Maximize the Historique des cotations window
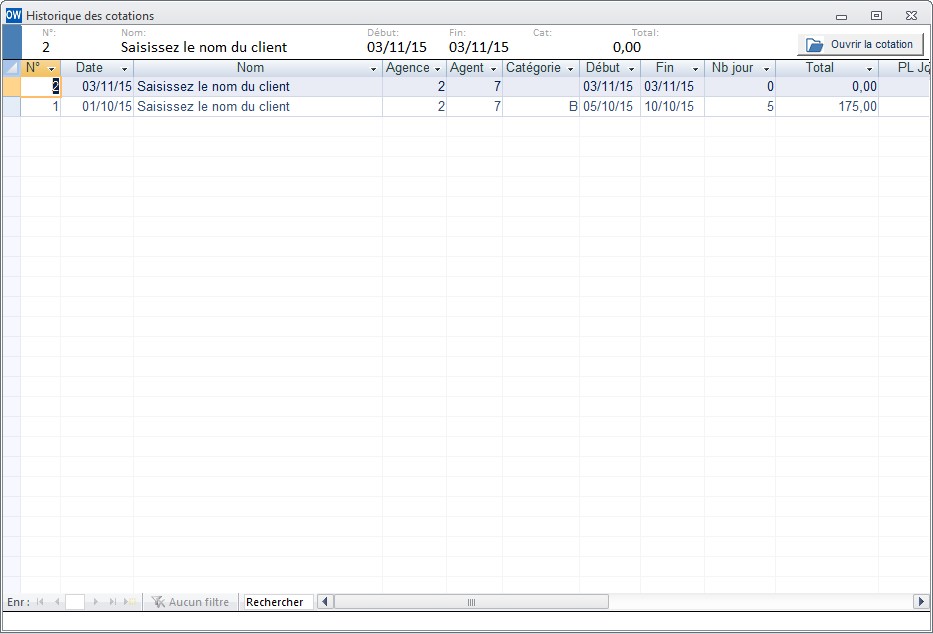933x634 pixels. point(876,16)
